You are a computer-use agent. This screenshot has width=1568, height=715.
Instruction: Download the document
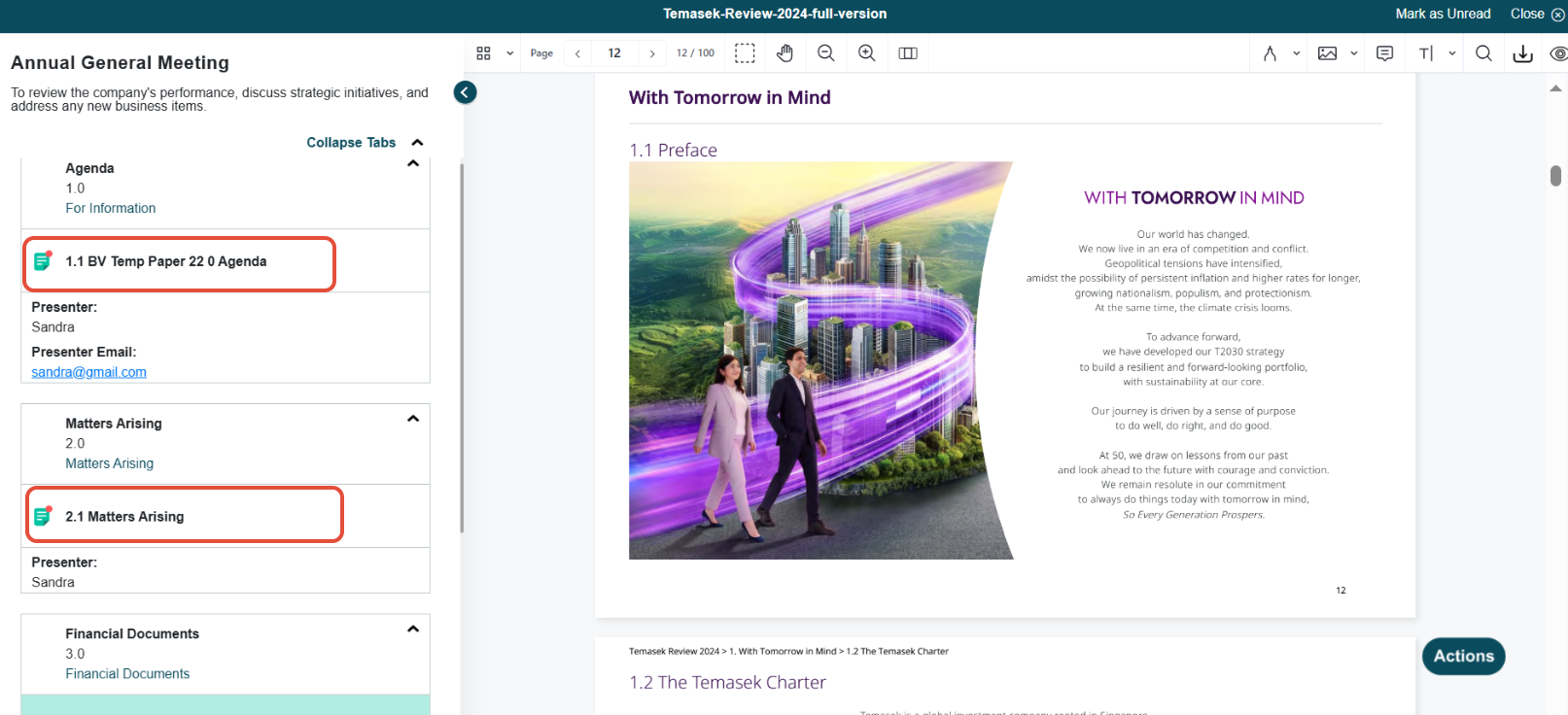click(1523, 53)
